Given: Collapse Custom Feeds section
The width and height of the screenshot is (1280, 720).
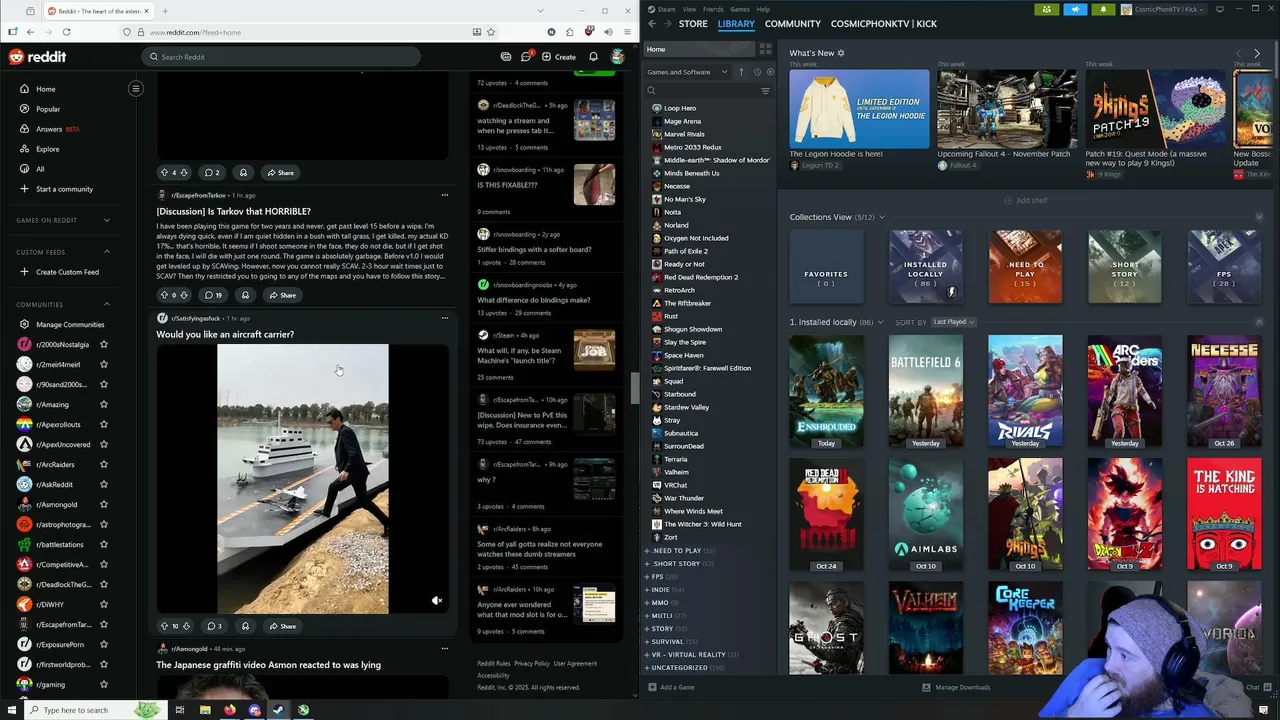Looking at the screenshot, I should 107,252.
